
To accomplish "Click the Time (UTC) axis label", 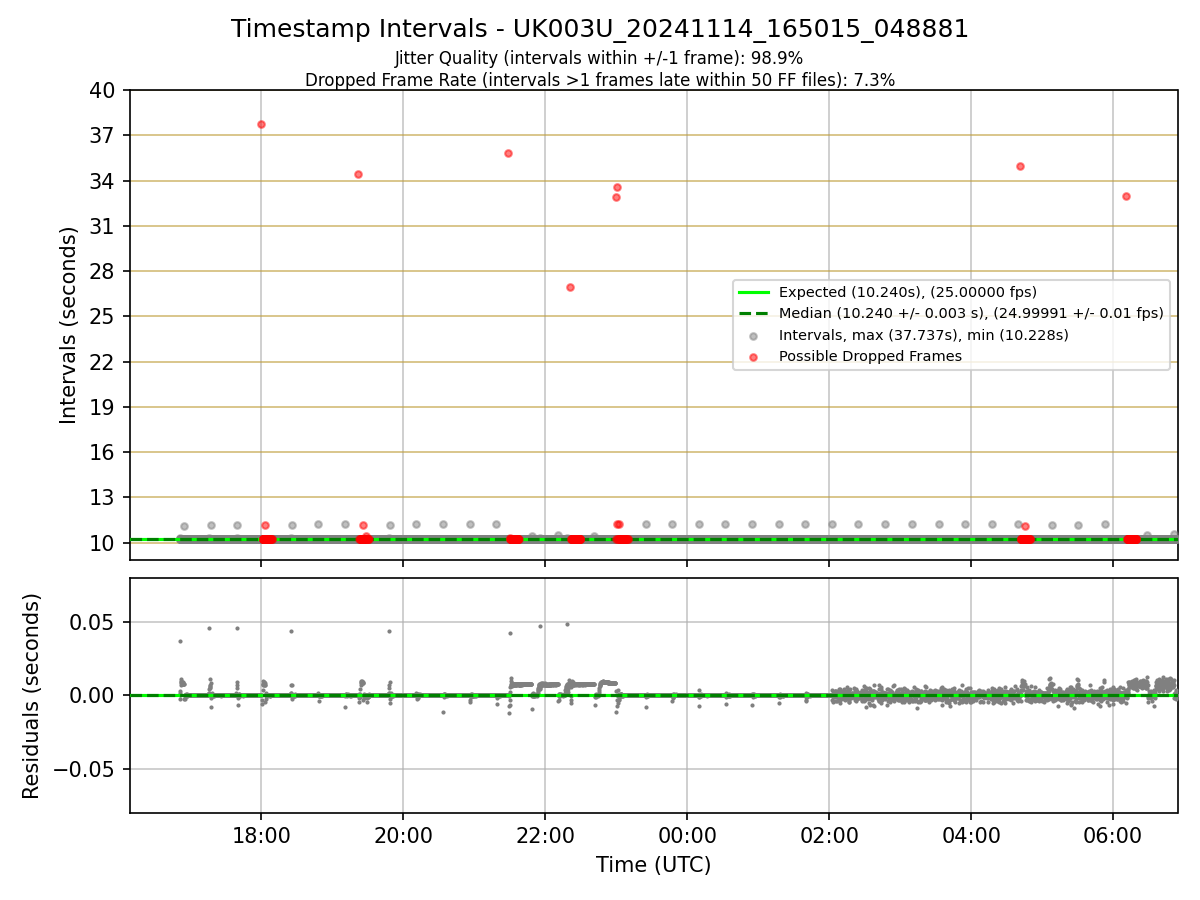I will [x=653, y=865].
